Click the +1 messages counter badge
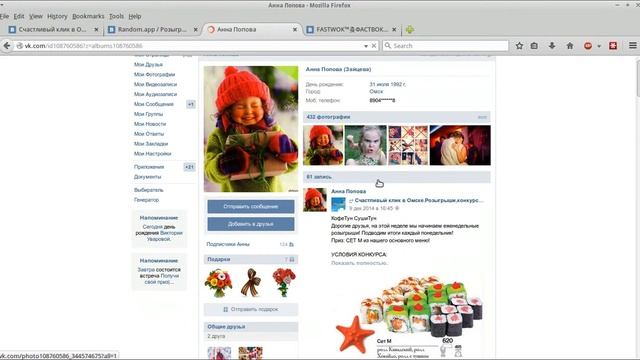640x360 pixels. (x=190, y=104)
